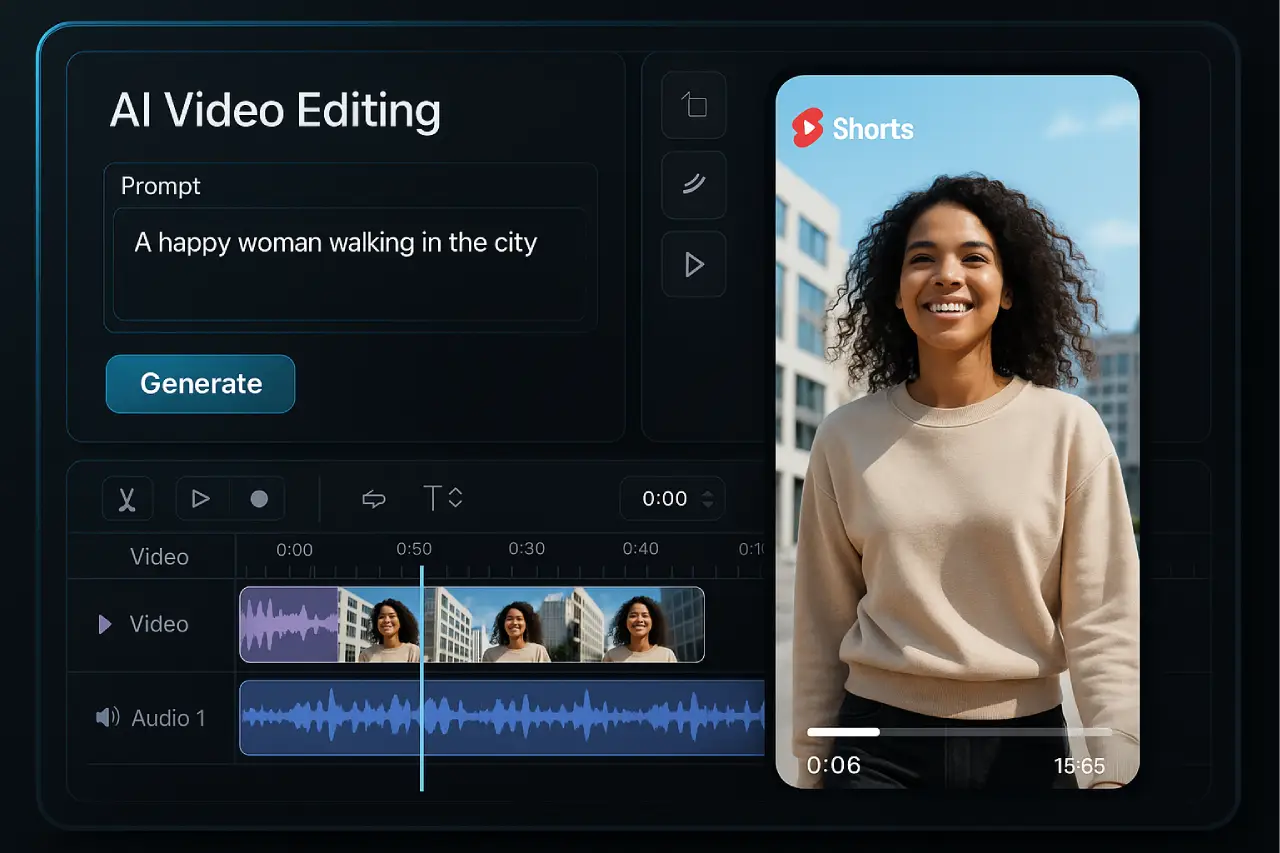Select the crop rotate tool icon
1280x853 pixels.
[694, 105]
